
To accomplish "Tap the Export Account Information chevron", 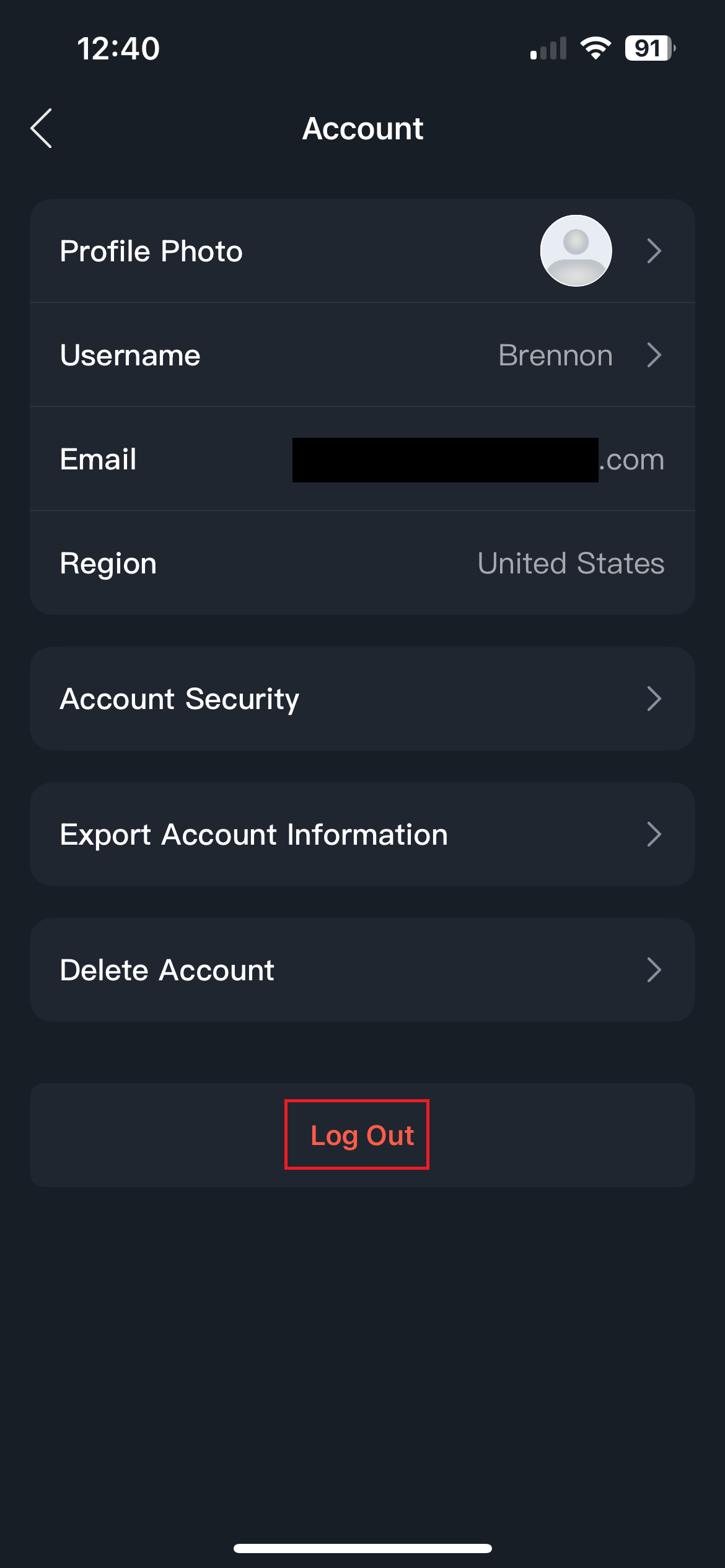I will point(654,834).
